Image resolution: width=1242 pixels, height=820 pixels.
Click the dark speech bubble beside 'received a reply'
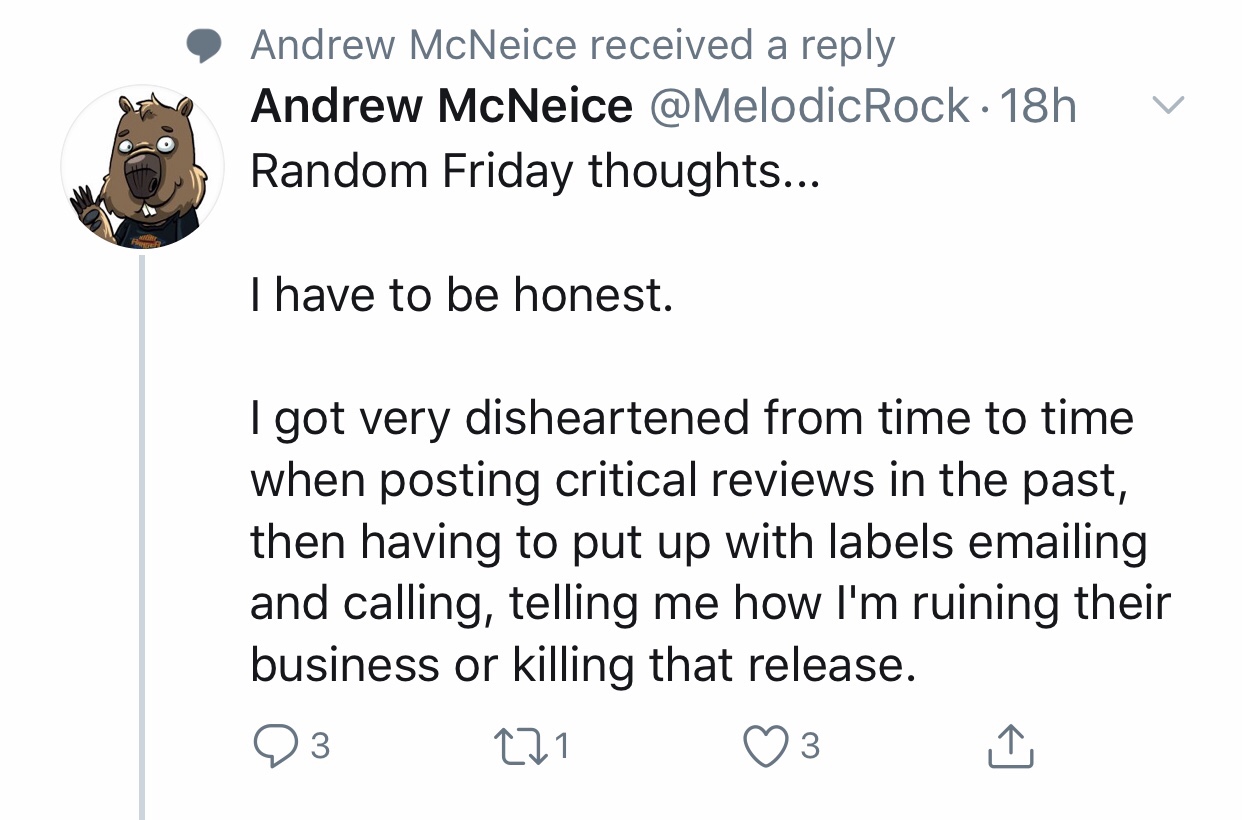click(206, 46)
